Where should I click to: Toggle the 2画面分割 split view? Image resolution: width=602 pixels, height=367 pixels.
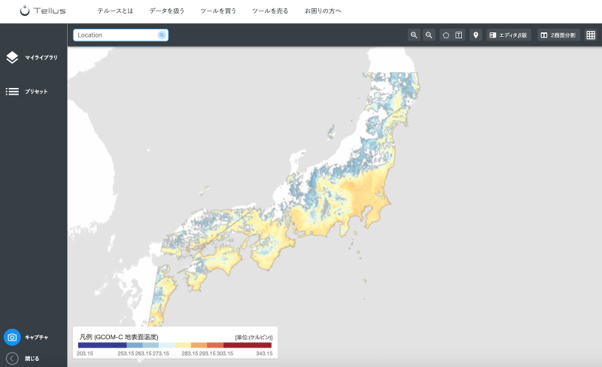click(x=558, y=35)
